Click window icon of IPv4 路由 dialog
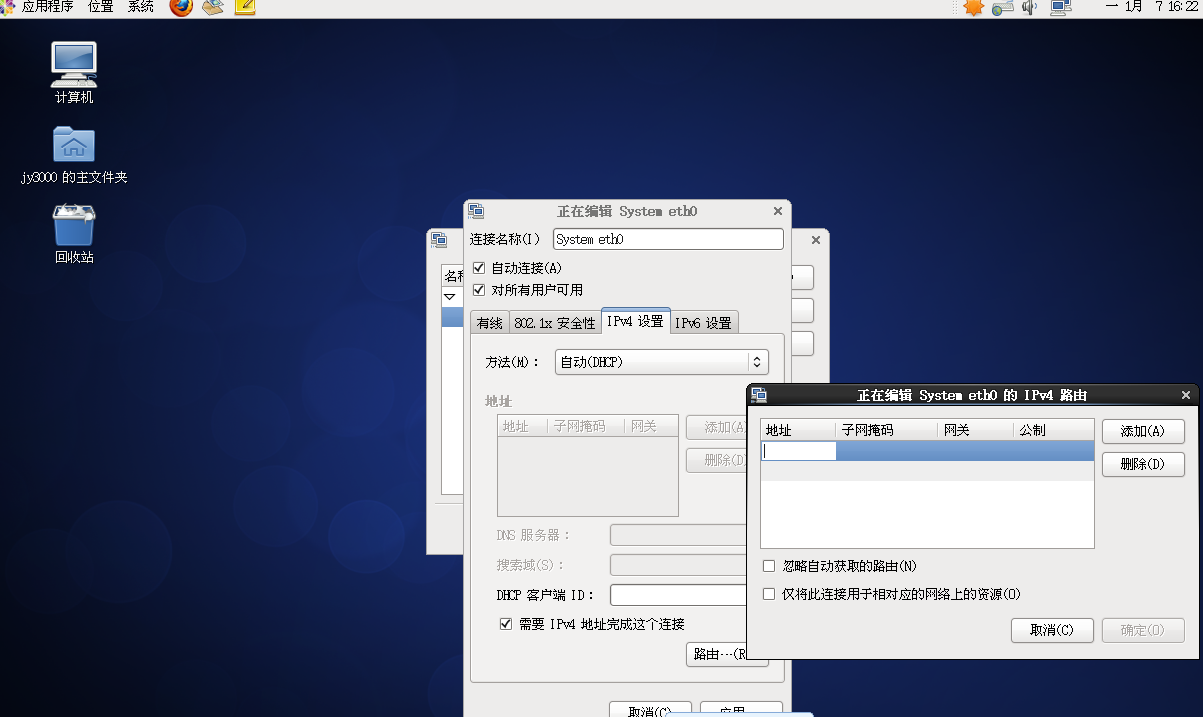Image resolution: width=1203 pixels, height=717 pixels. click(759, 395)
